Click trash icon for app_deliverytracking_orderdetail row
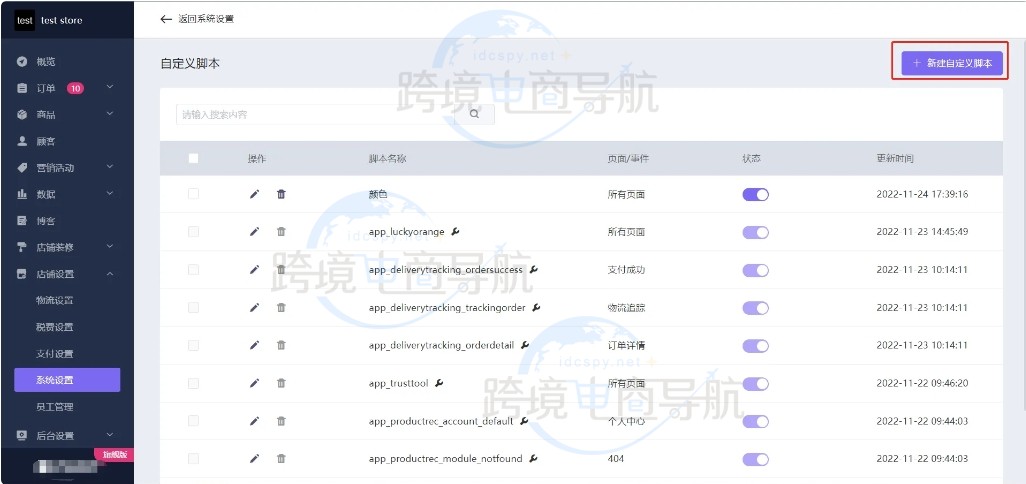Viewport: 1026px width, 484px height. point(281,345)
